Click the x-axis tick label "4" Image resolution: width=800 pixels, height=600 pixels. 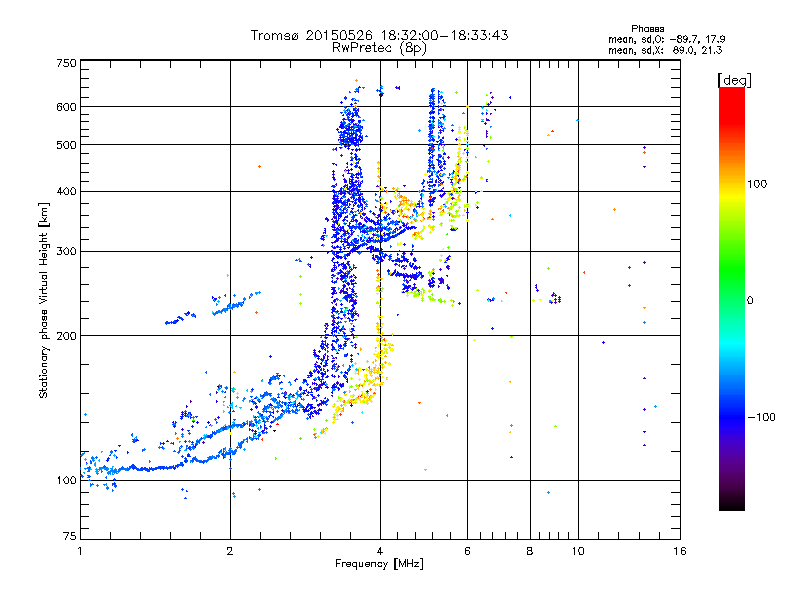click(380, 551)
